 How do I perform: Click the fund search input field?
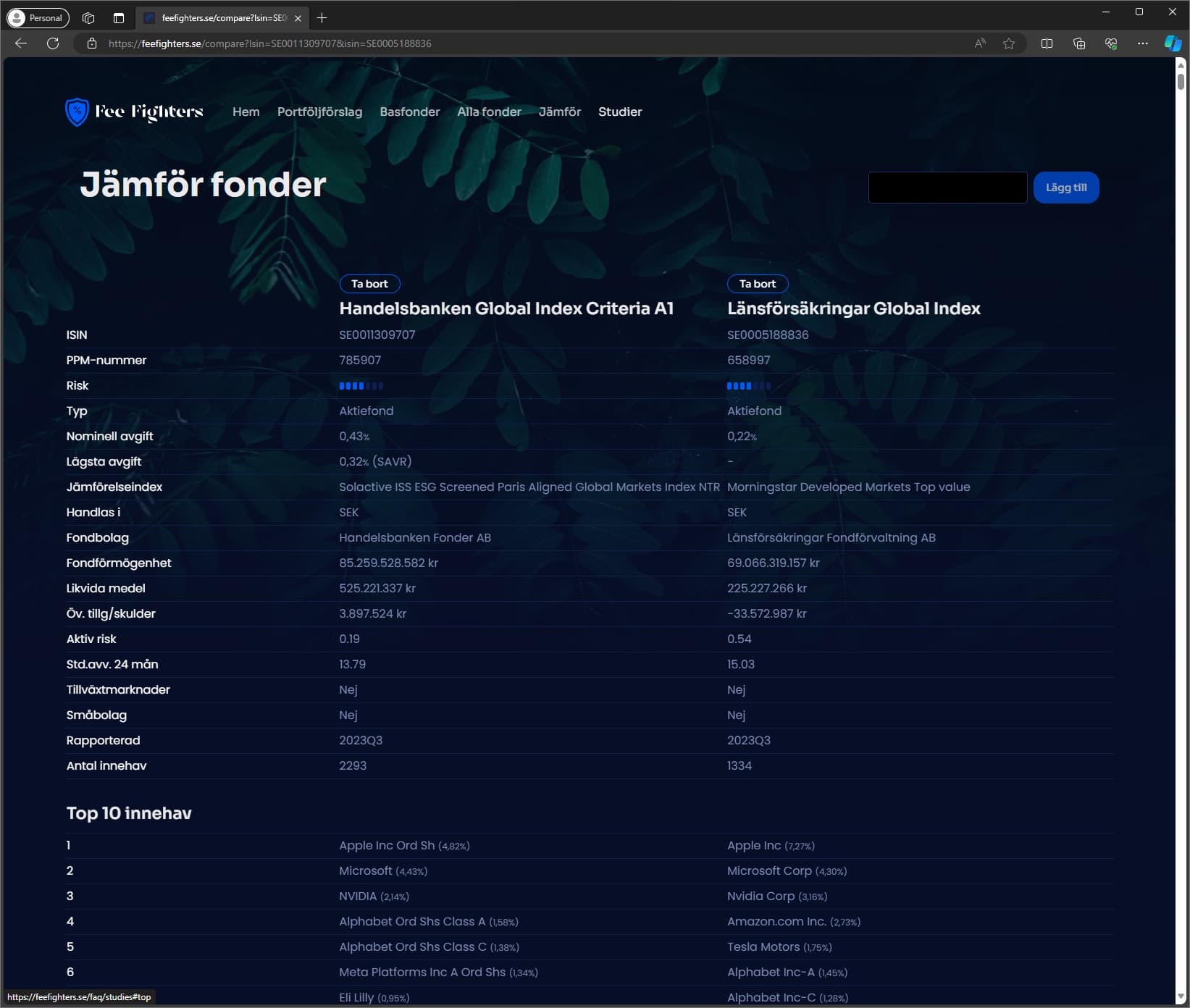[947, 188]
